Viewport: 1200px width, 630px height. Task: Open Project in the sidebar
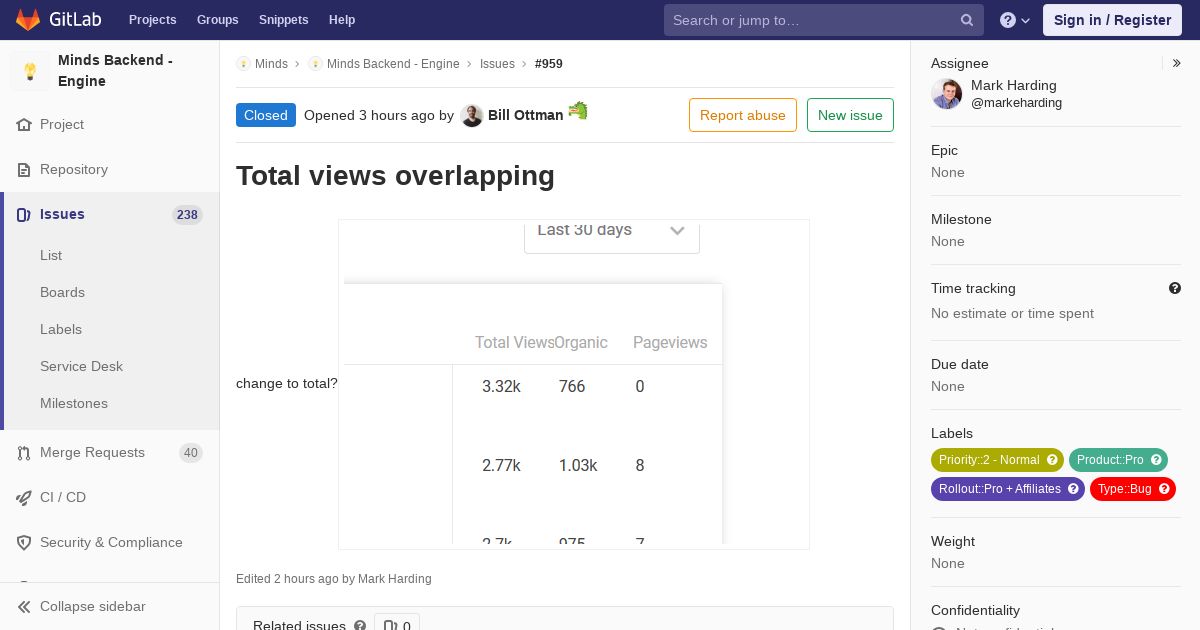click(62, 124)
